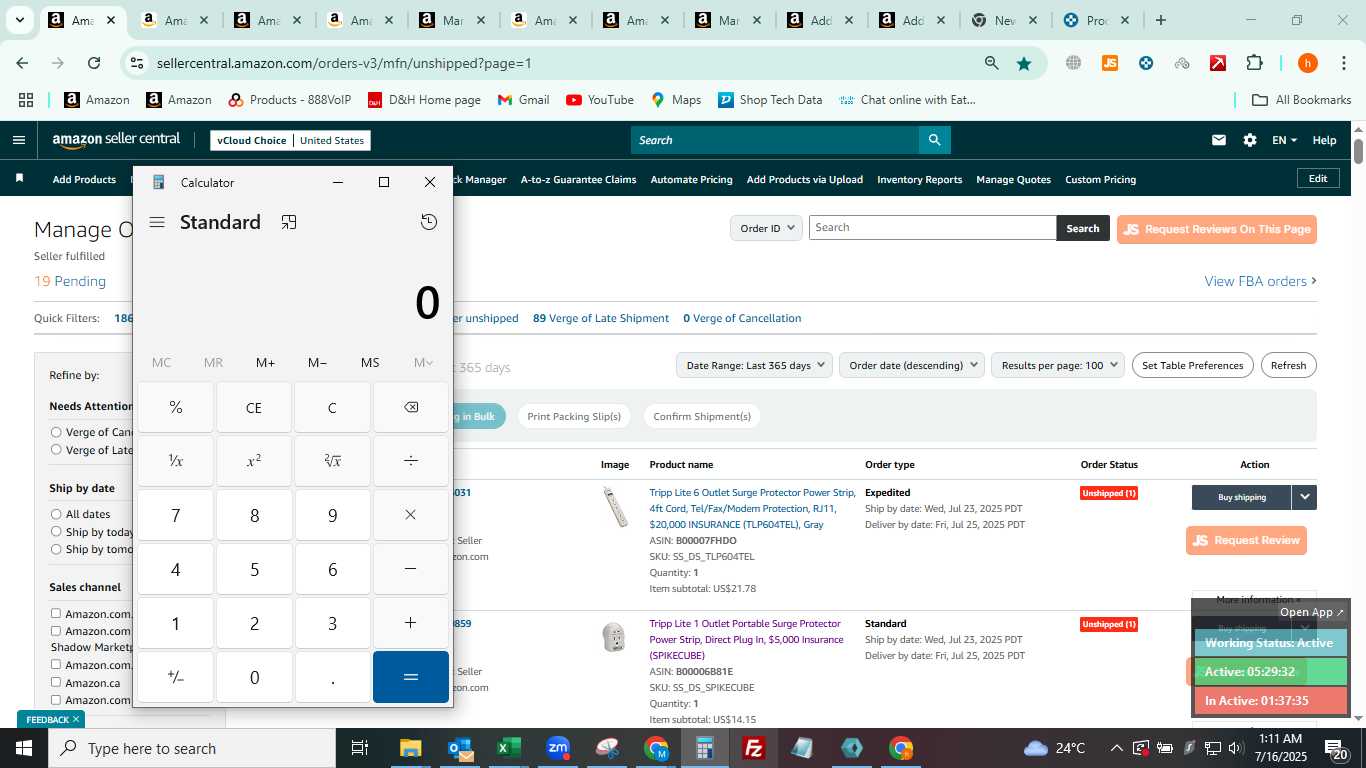Expand the Buy shipping arrow for first order
Viewport: 1366px width, 768px height.
pyautogui.click(x=1304, y=497)
